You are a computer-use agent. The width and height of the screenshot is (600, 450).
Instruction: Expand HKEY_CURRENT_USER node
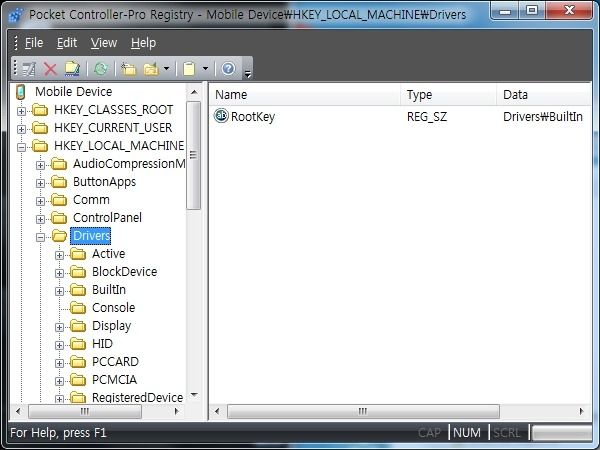21,129
